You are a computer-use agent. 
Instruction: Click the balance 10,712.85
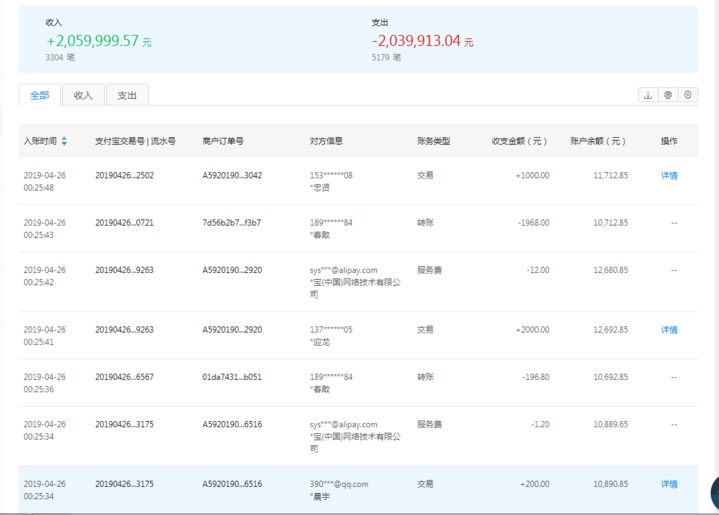(611, 223)
